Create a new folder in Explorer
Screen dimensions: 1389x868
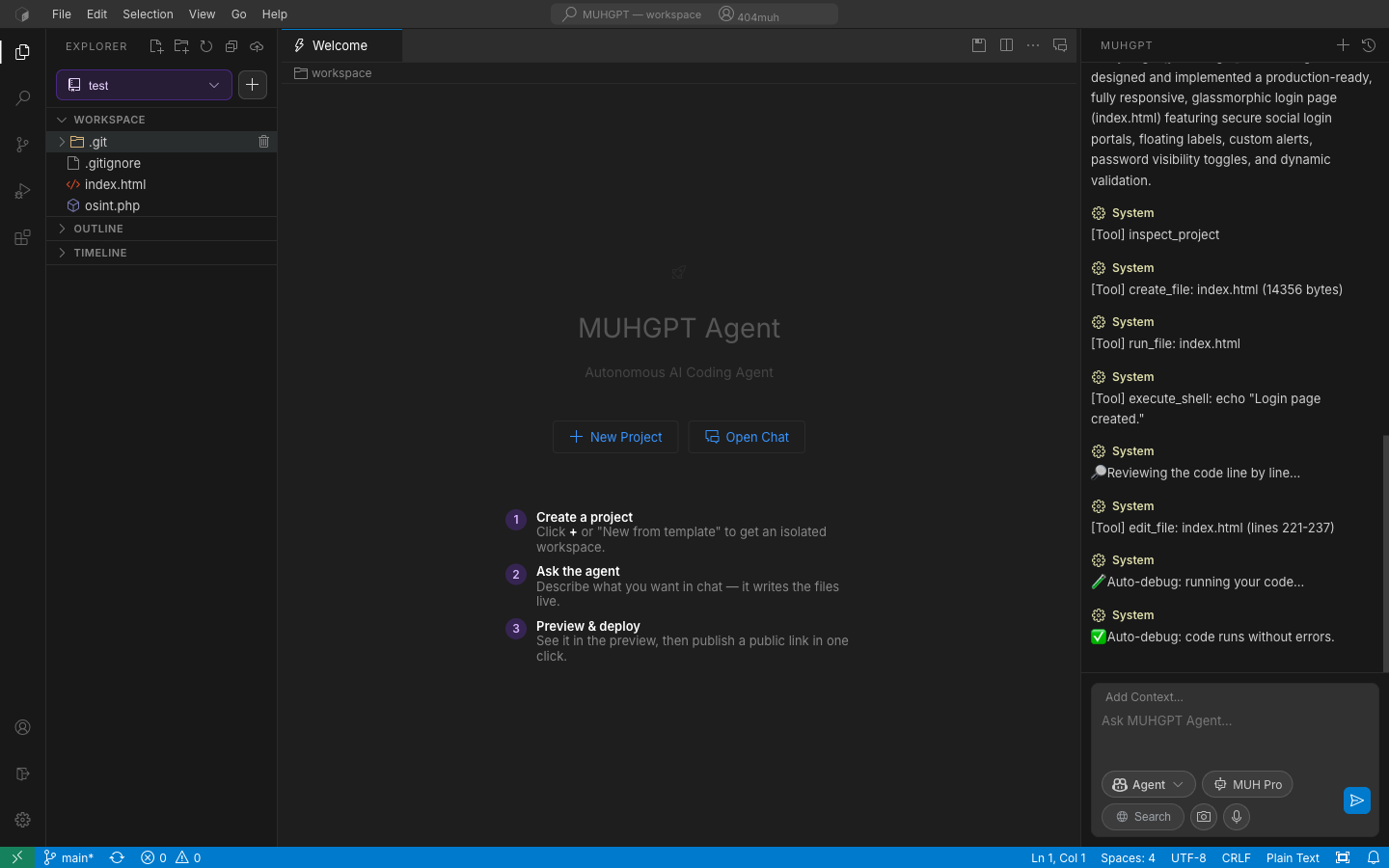181,46
